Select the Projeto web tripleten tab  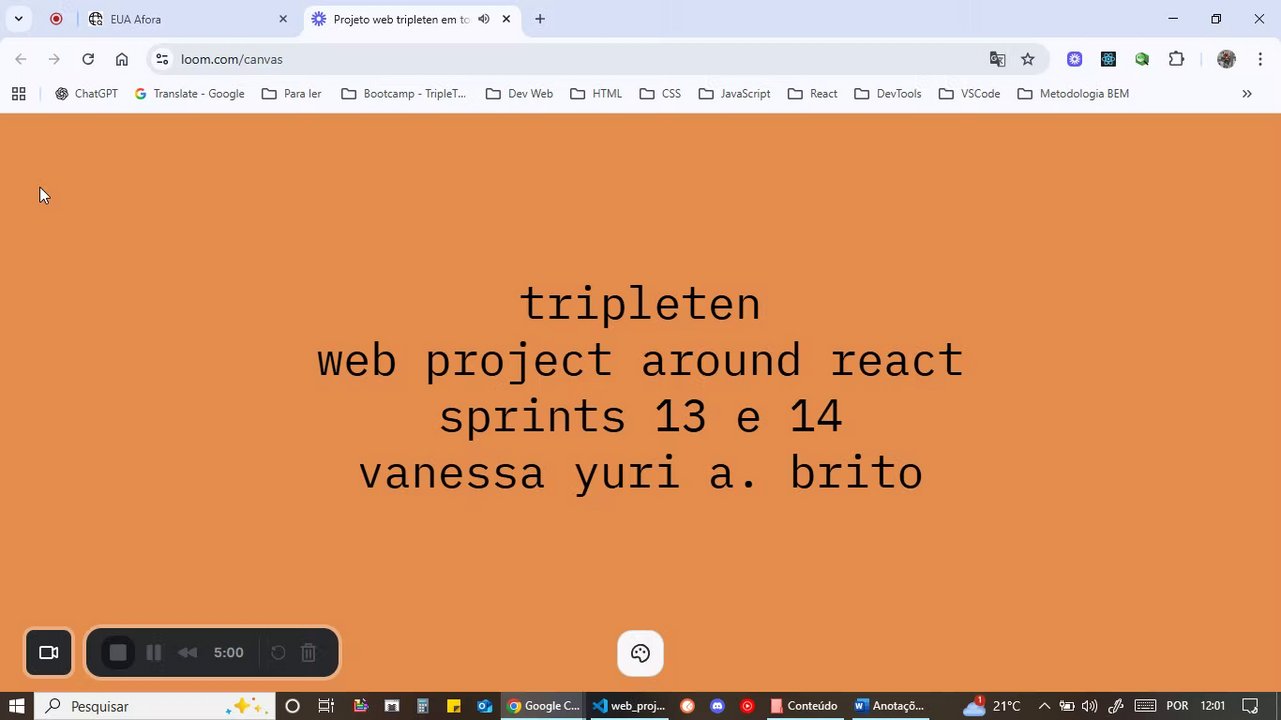click(x=412, y=19)
